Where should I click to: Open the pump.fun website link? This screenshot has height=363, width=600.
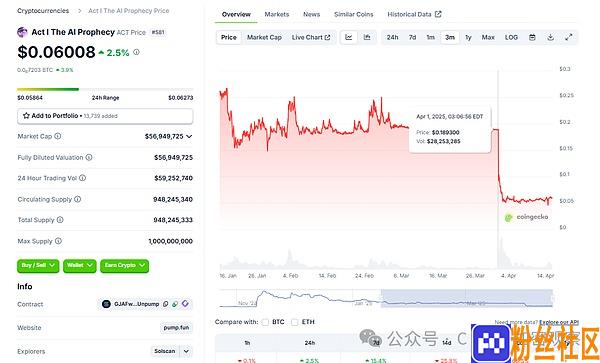click(176, 328)
